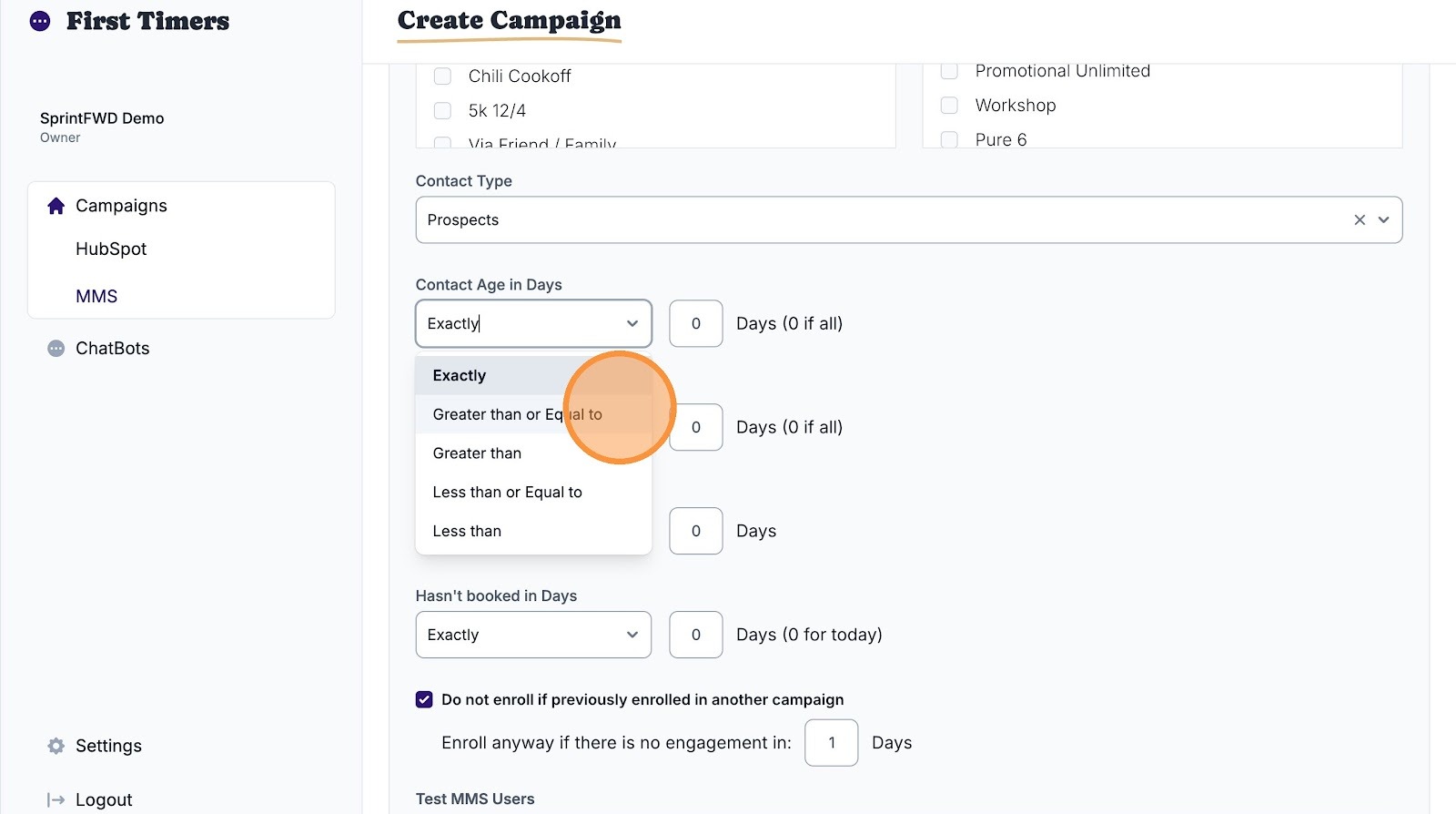
Task: Click the ChatBots speech bubble icon
Action: (56, 349)
